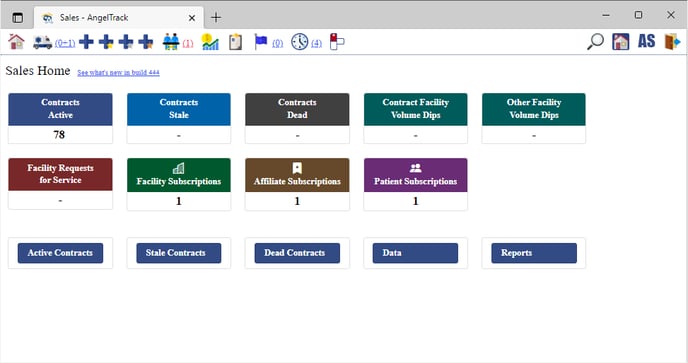Open the blue flag icon
688x363 pixels.
click(261, 42)
